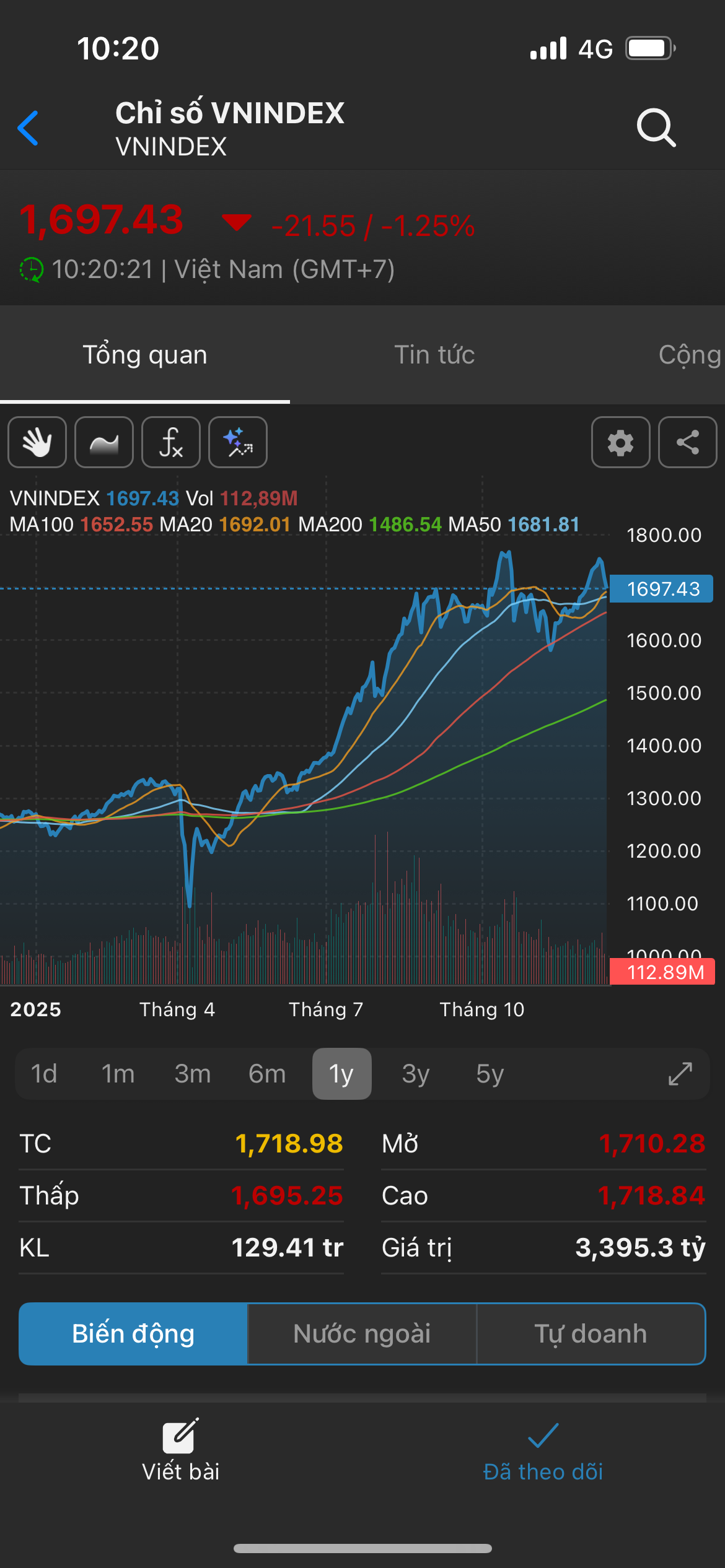Viewport: 725px width, 1568px height.
Task: Switch to the Tin tức tab
Action: (x=434, y=355)
